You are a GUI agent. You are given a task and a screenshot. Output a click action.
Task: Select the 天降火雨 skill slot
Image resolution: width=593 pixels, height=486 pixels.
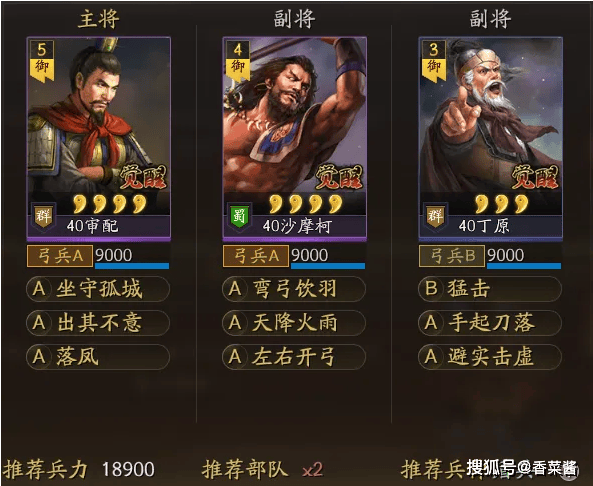[x=294, y=323]
